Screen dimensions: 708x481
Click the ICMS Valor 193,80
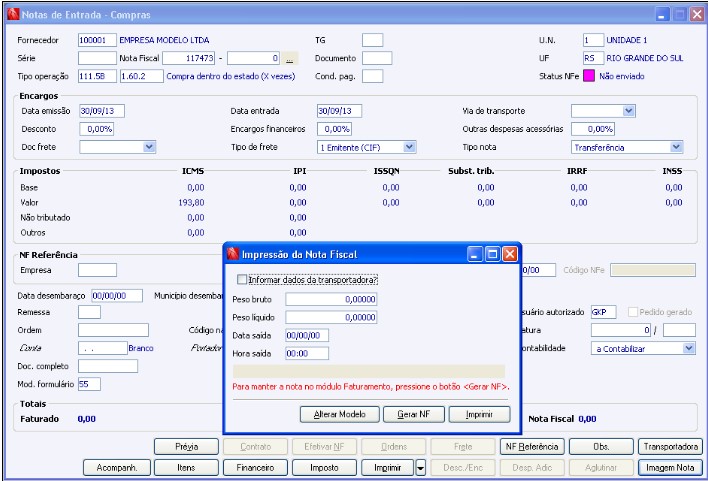[x=191, y=202]
